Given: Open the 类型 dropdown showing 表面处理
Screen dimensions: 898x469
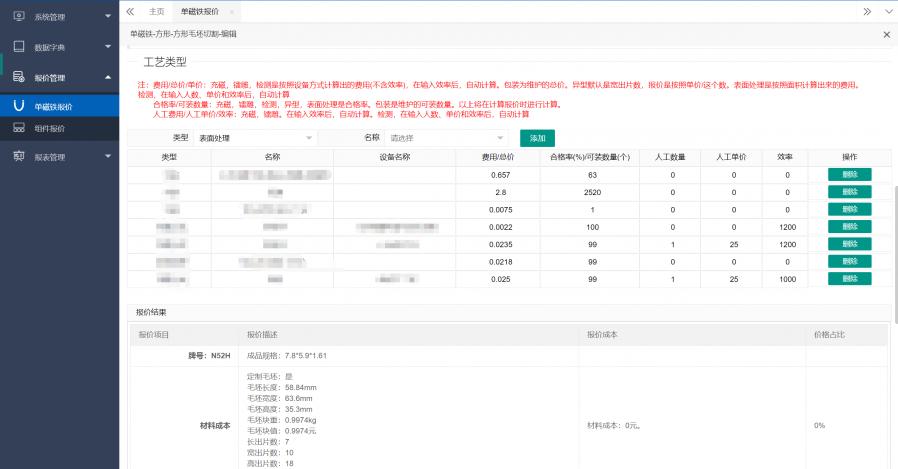Looking at the screenshot, I should click(x=255, y=137).
